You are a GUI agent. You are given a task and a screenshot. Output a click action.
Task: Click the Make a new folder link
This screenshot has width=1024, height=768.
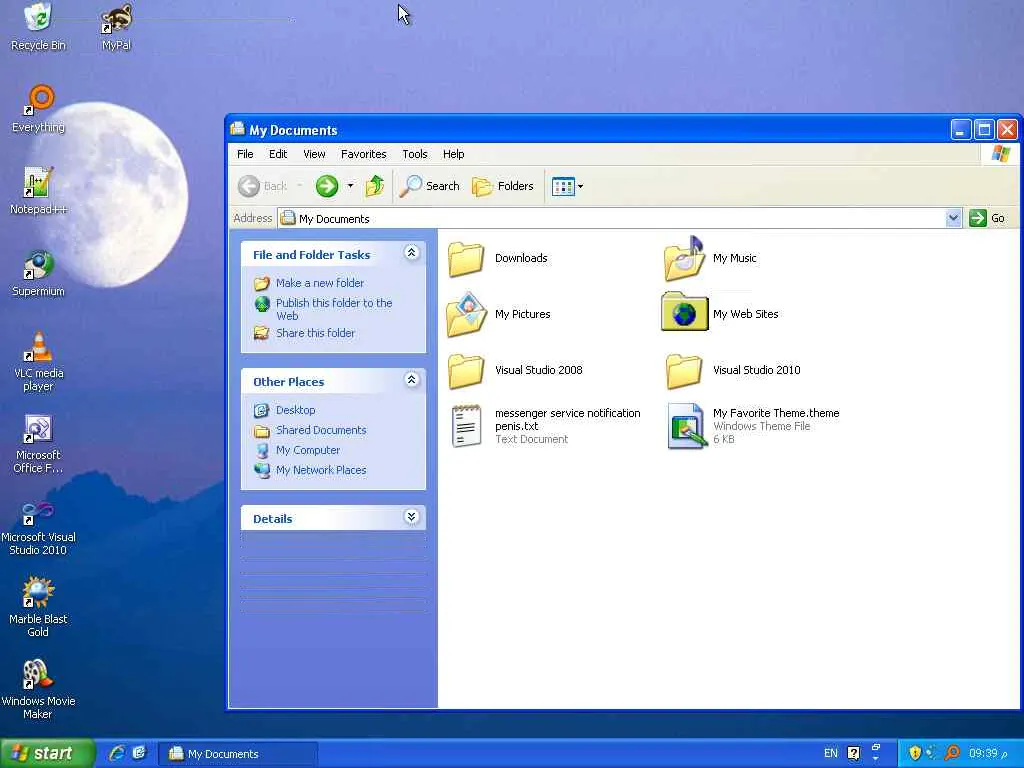coord(319,283)
